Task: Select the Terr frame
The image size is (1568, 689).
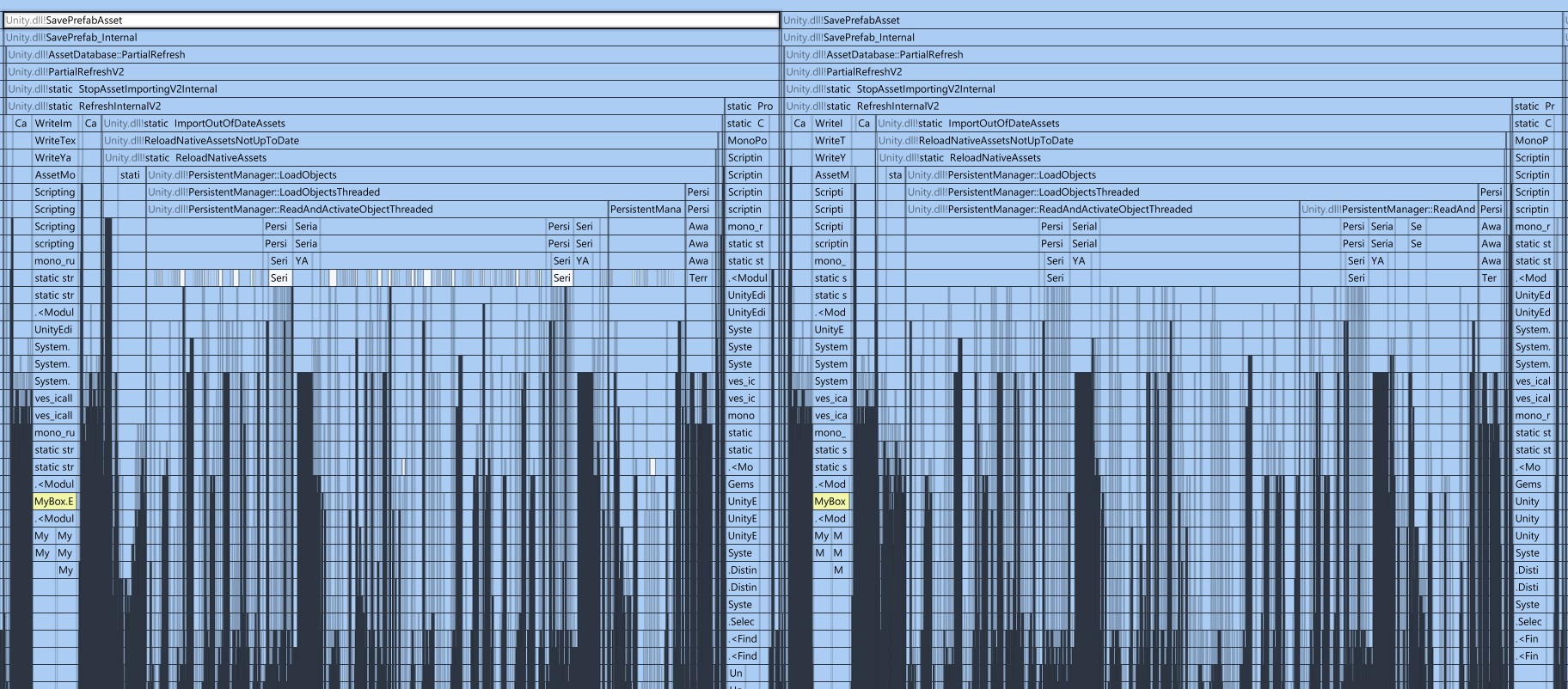Action: tap(698, 278)
